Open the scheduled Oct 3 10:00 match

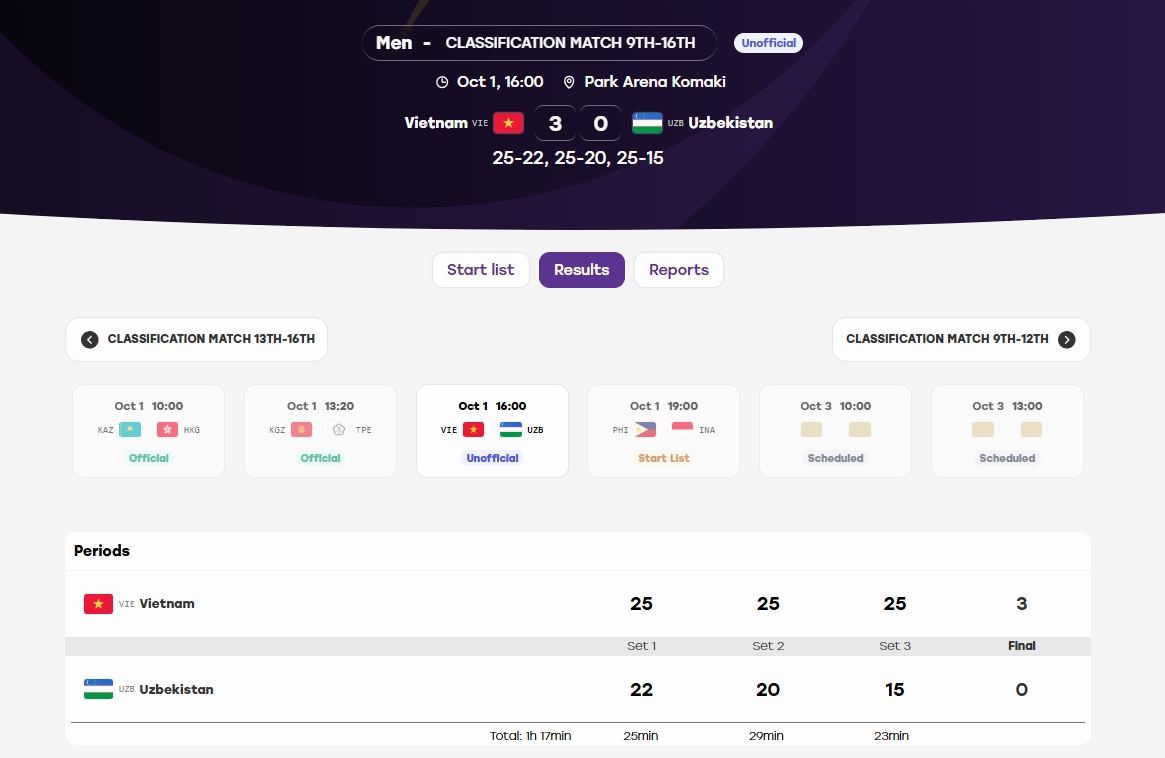pyautogui.click(x=835, y=431)
